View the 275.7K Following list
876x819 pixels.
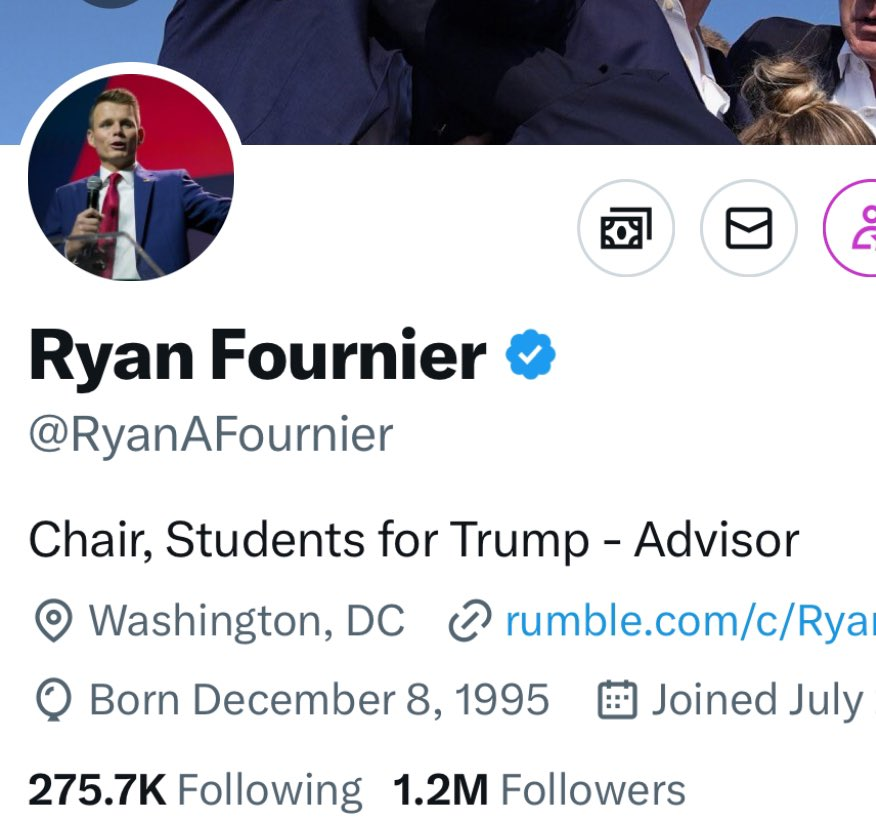pos(195,789)
